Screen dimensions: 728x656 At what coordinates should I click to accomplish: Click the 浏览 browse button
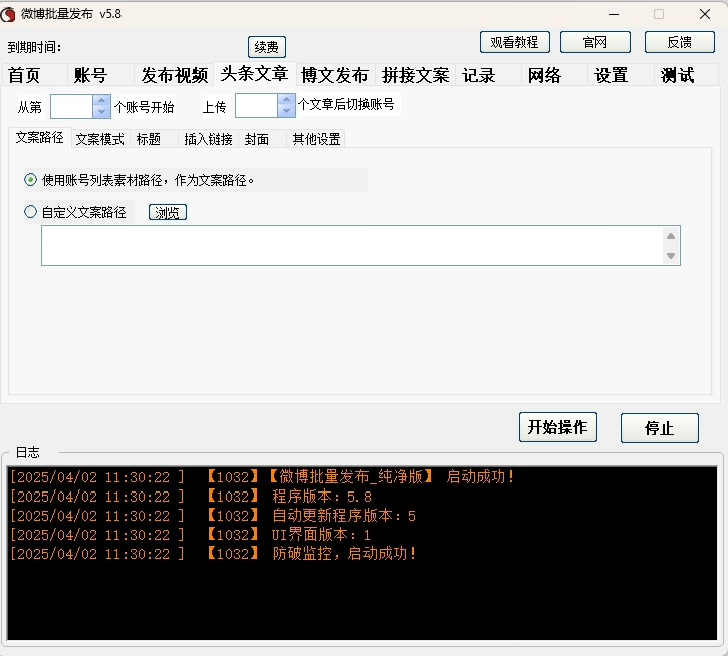coord(168,213)
